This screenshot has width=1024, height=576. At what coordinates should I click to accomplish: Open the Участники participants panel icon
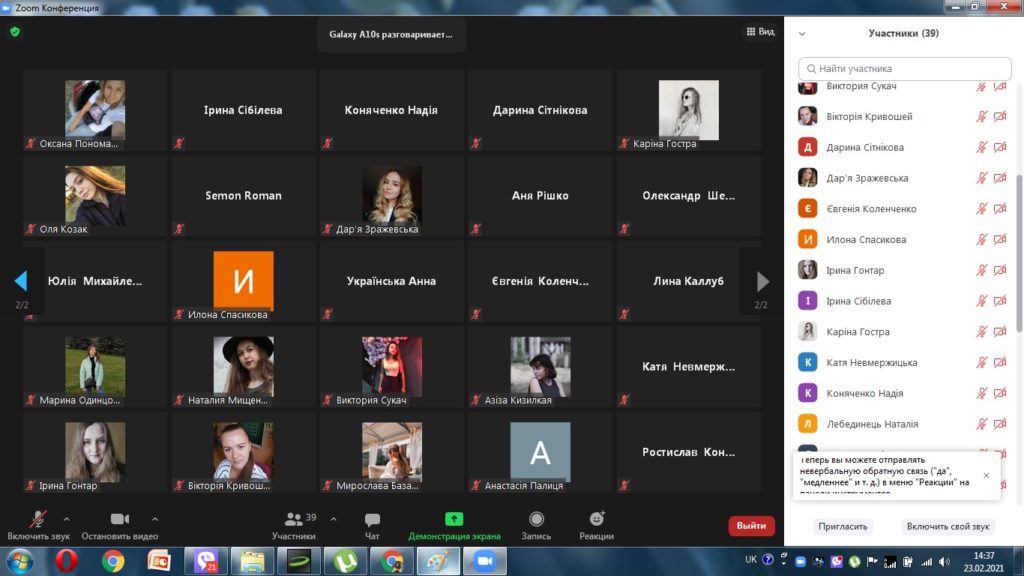tap(294, 520)
